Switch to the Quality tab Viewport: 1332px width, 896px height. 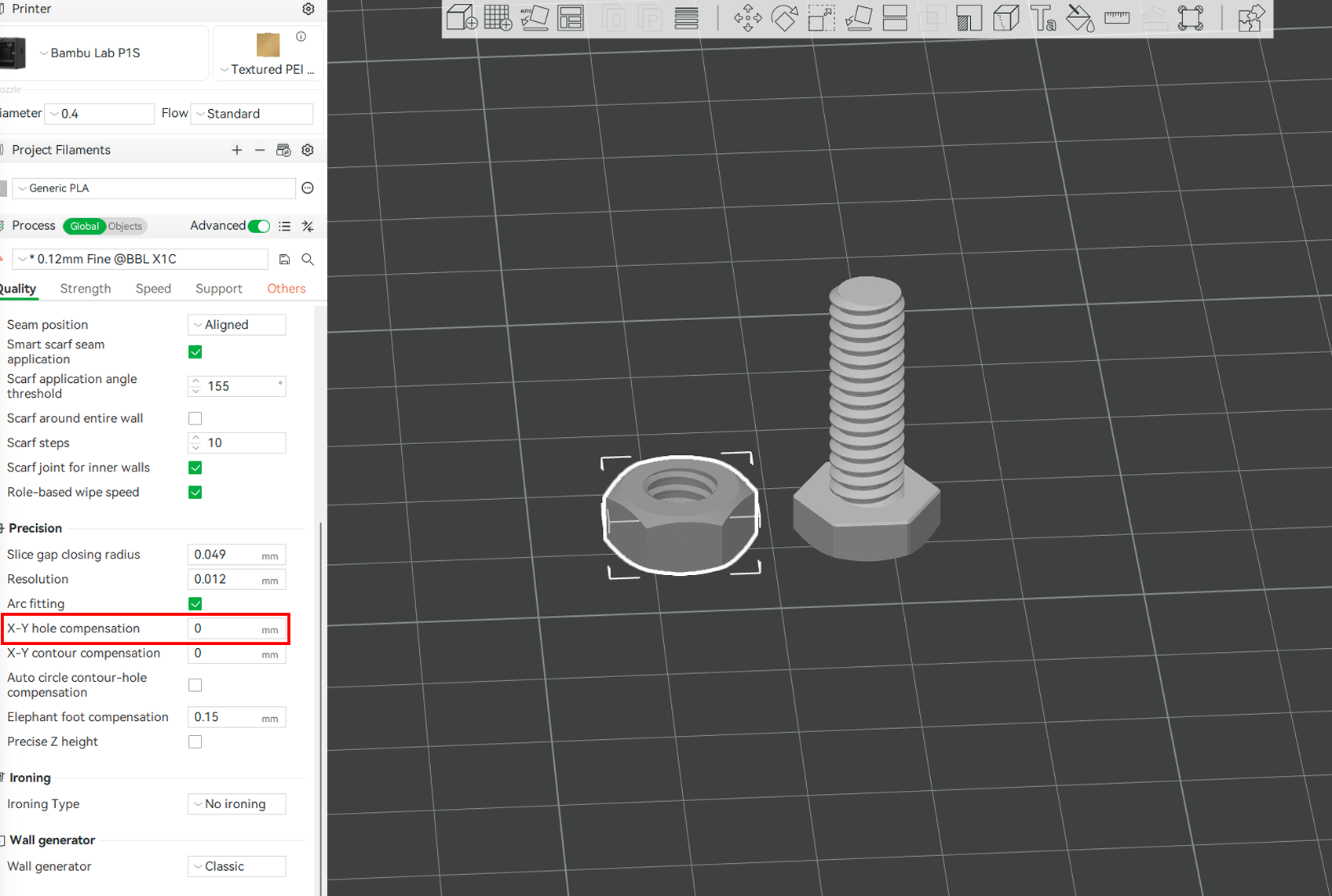tap(17, 289)
